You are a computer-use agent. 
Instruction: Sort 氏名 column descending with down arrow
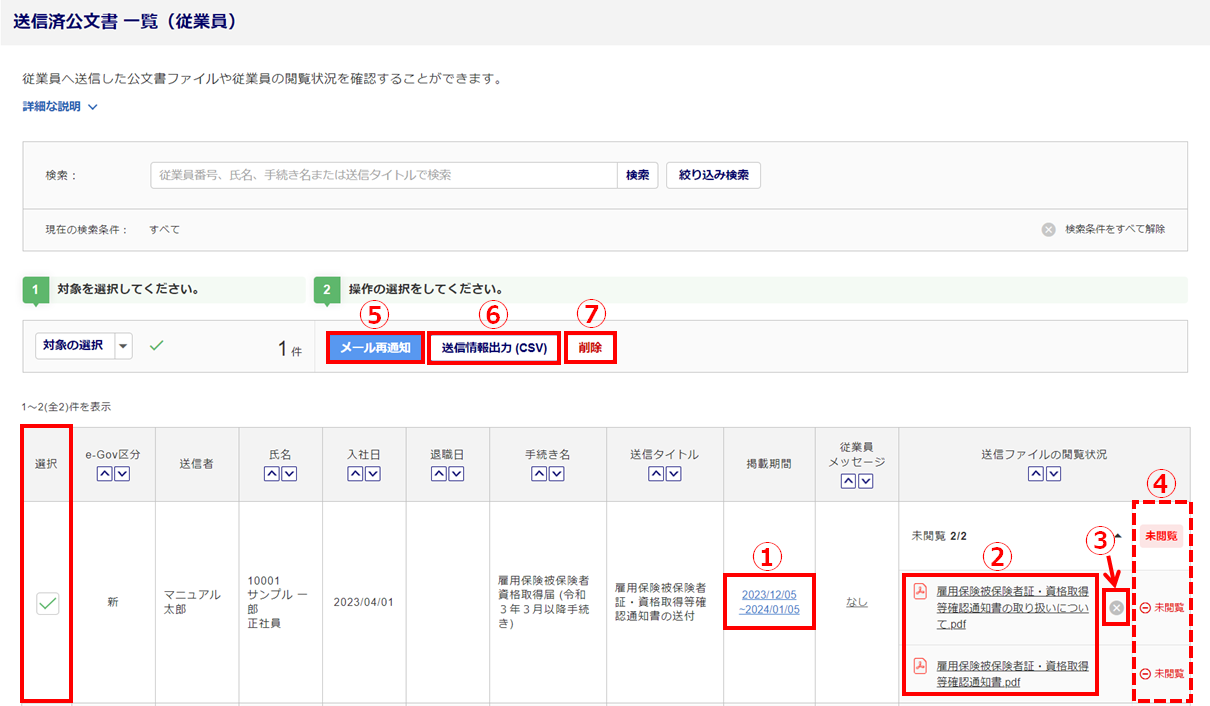coord(289,474)
